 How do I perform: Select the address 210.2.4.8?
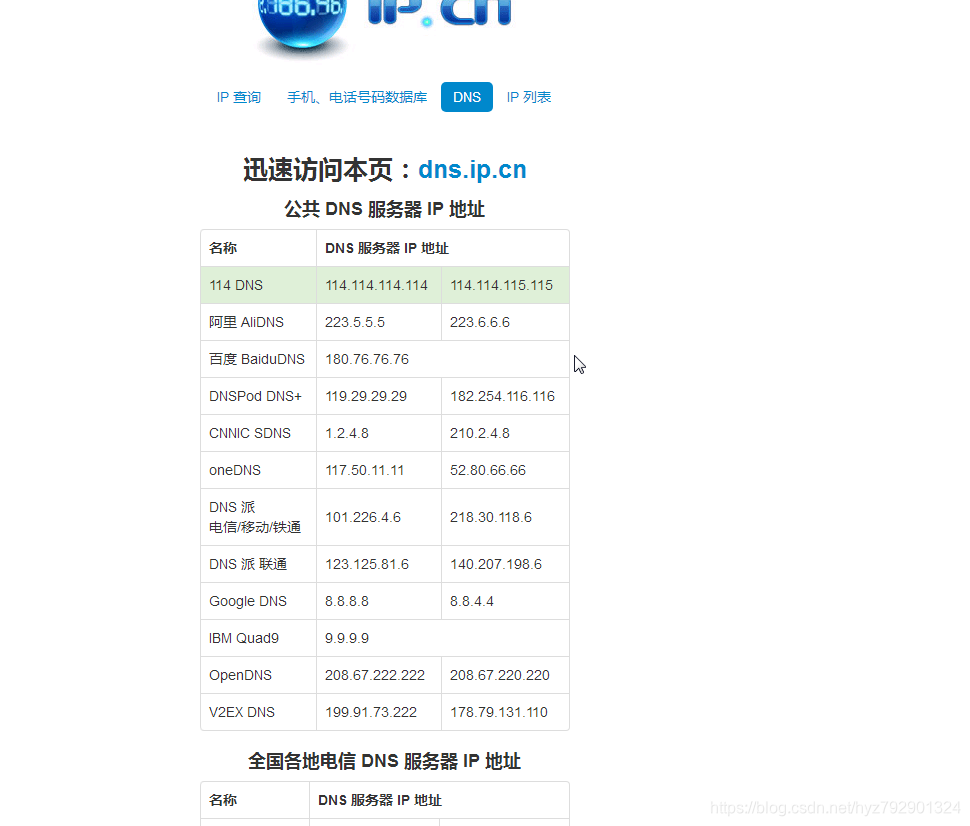coord(479,433)
